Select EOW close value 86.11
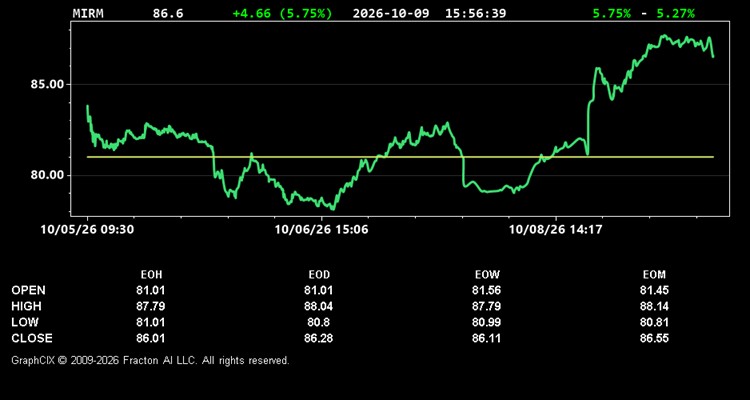 [486, 338]
